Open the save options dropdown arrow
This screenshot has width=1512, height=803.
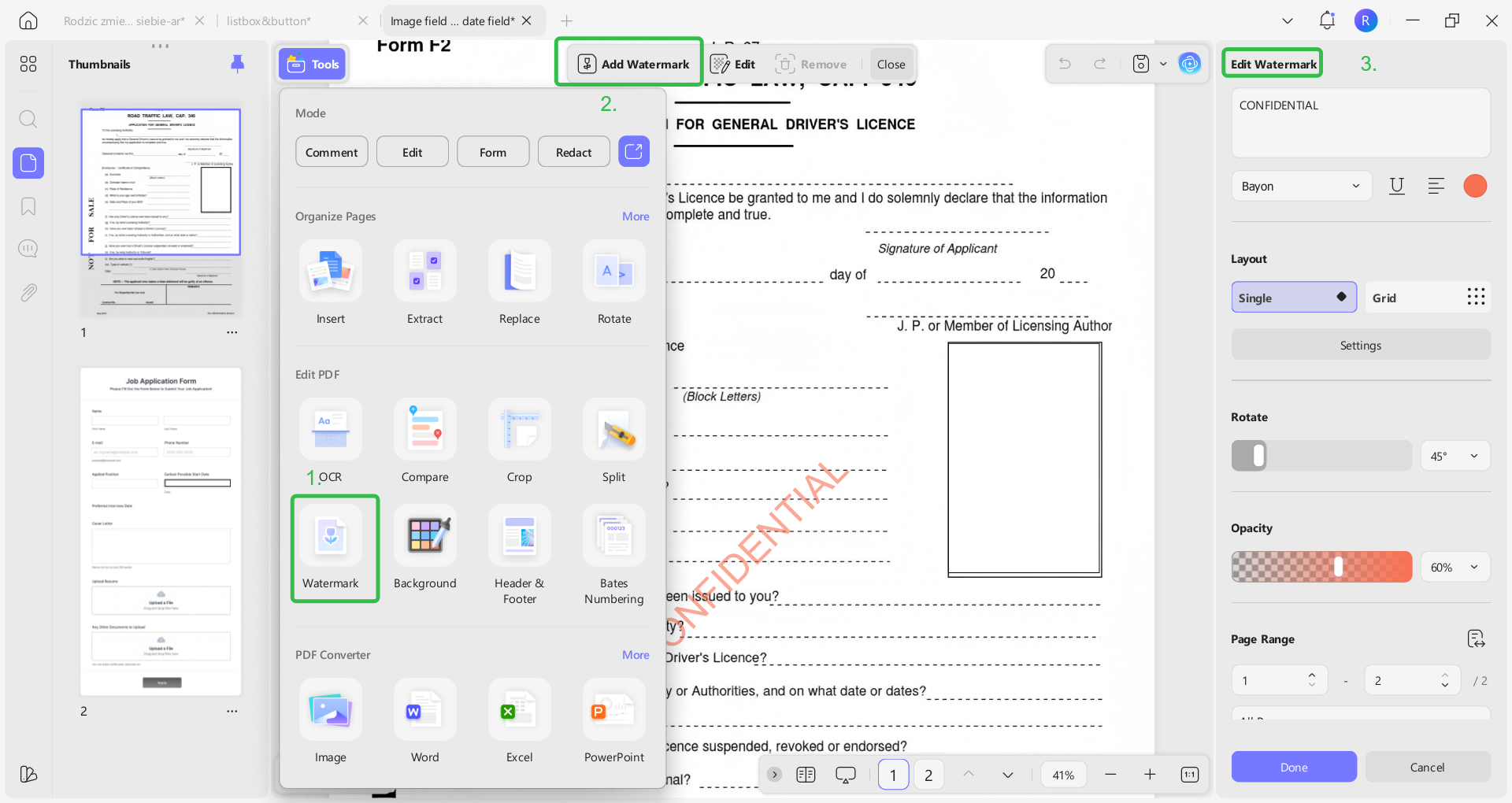1163,64
